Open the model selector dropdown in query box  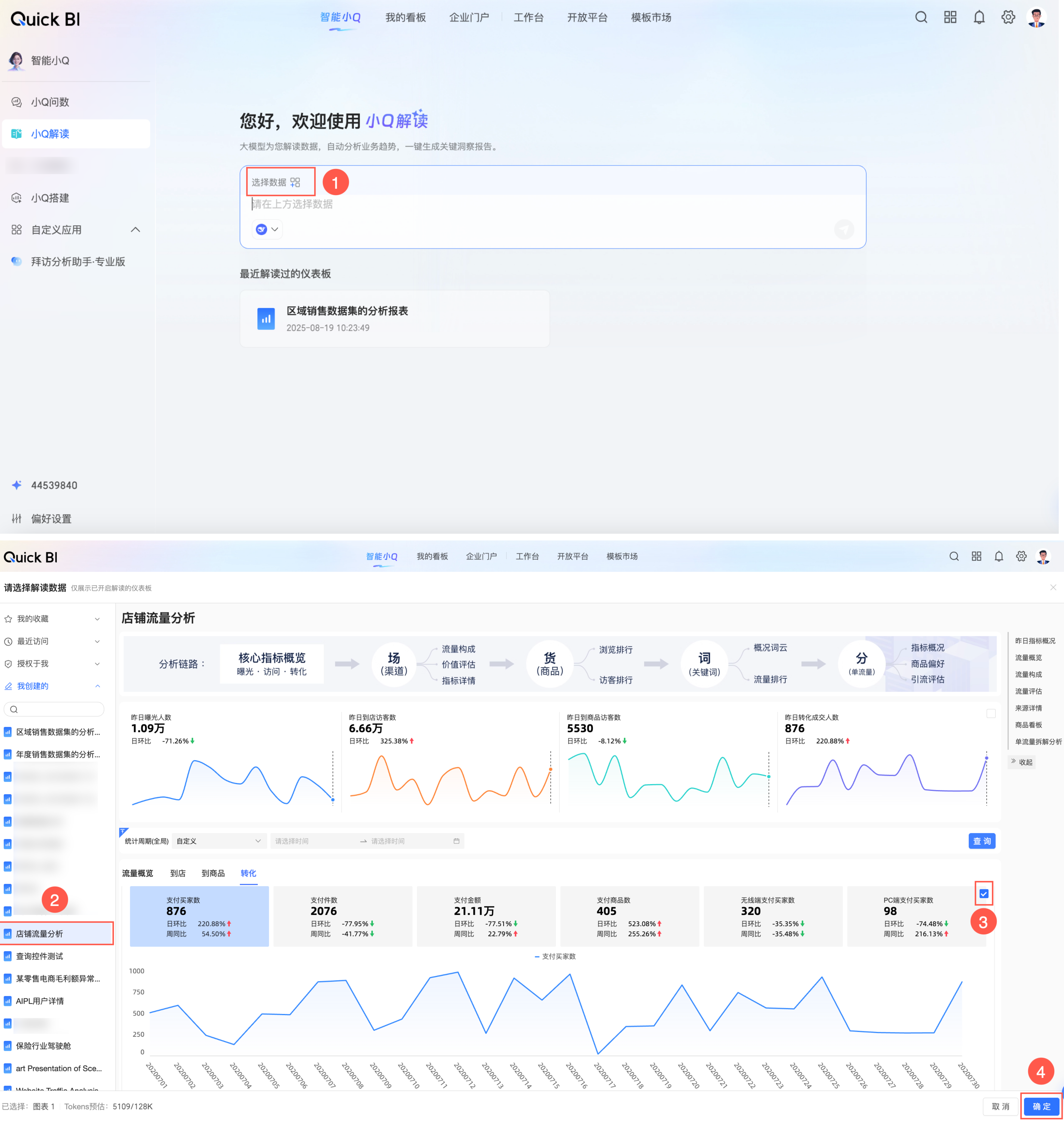[x=267, y=229]
